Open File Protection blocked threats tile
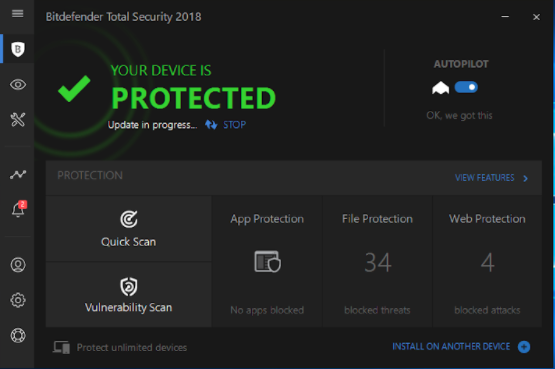555x369 pixels. 377,261
